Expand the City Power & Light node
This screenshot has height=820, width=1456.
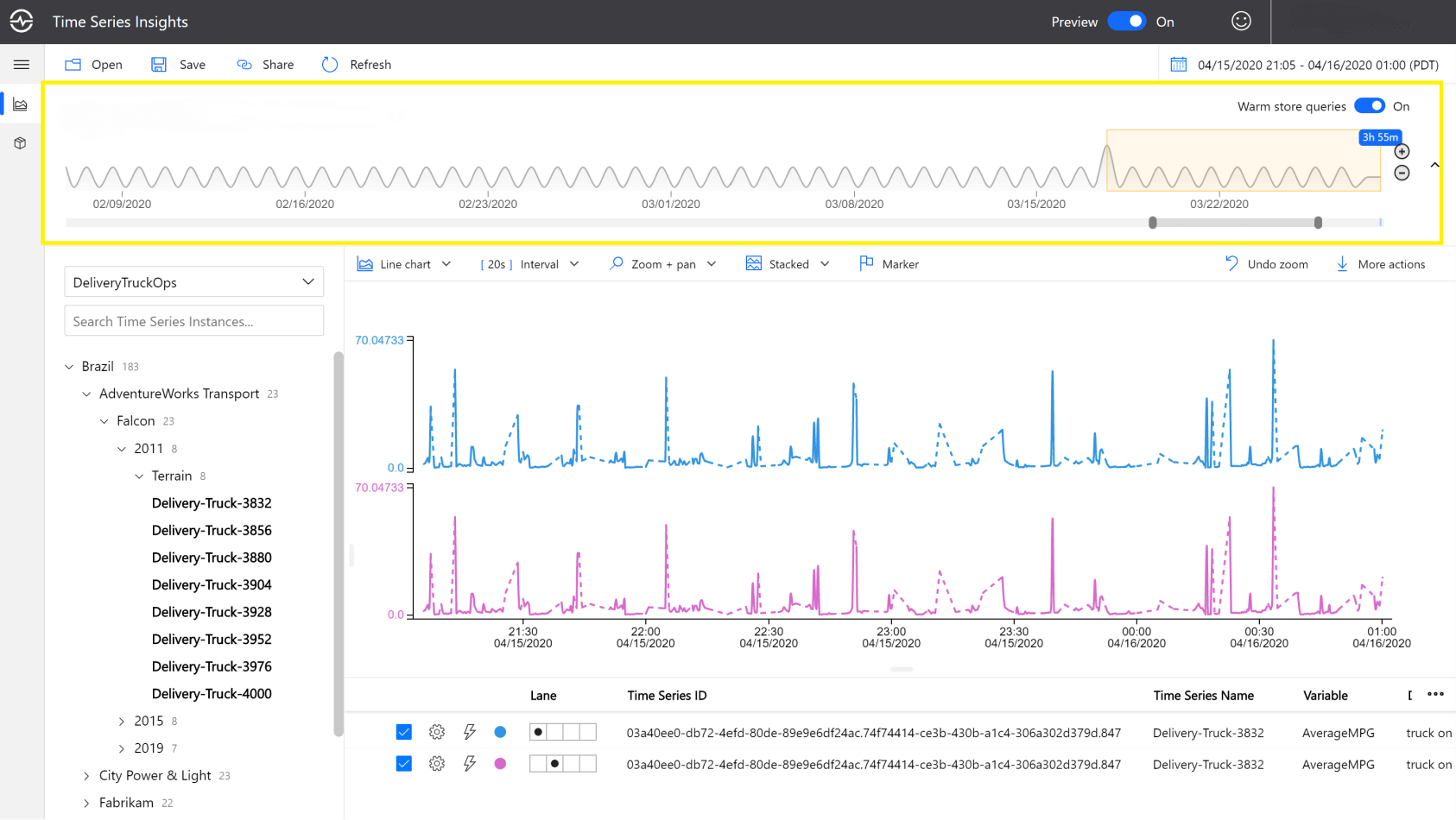[86, 776]
